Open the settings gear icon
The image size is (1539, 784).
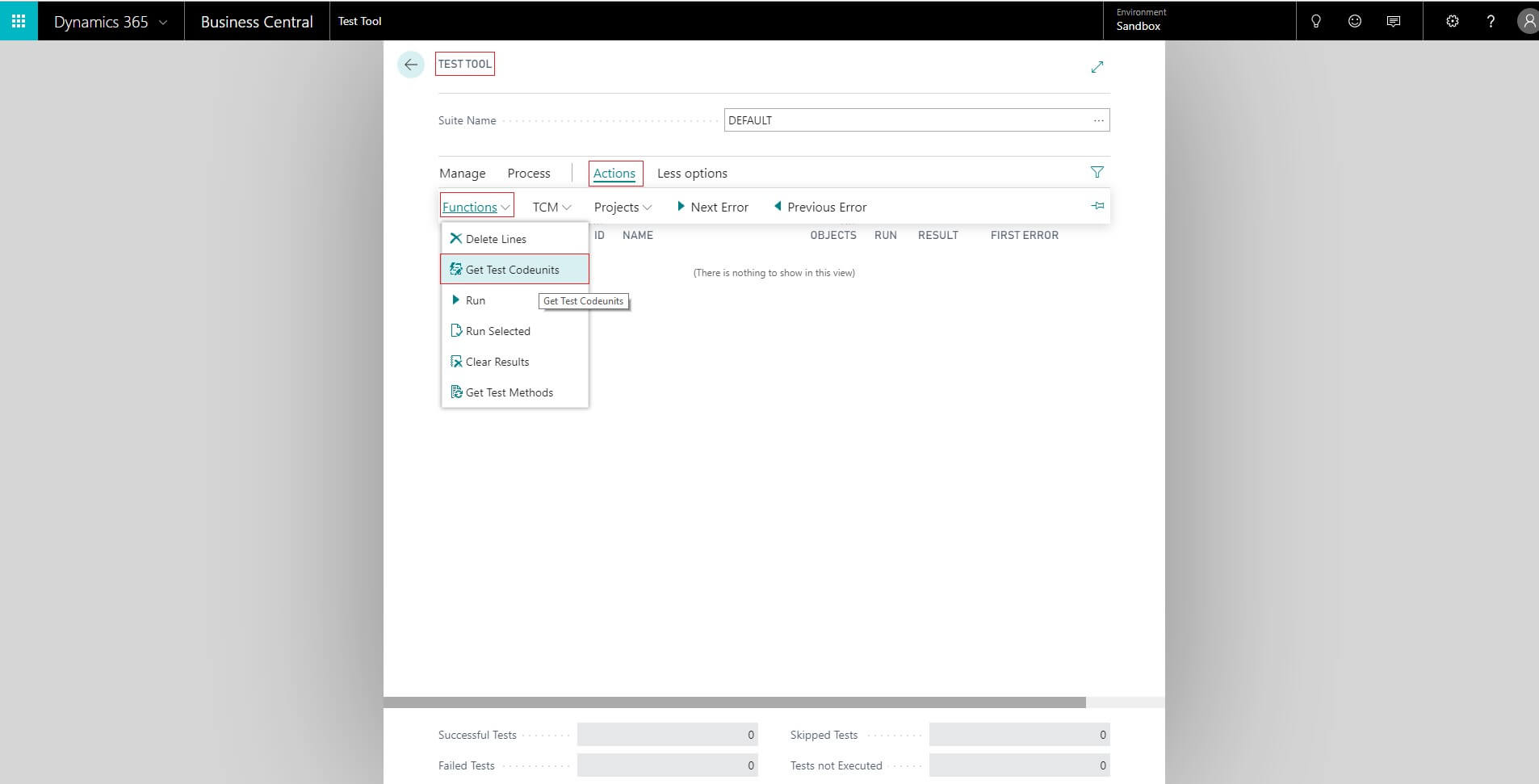[1452, 21]
